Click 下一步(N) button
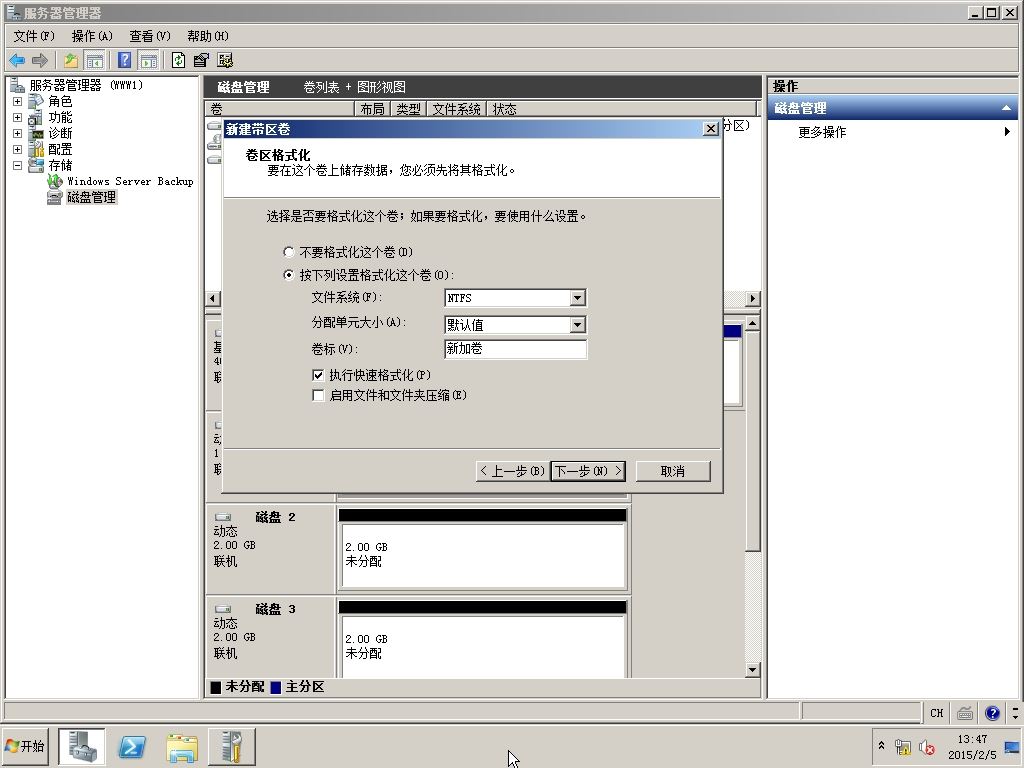Screen dimensions: 1024x768 588,471
